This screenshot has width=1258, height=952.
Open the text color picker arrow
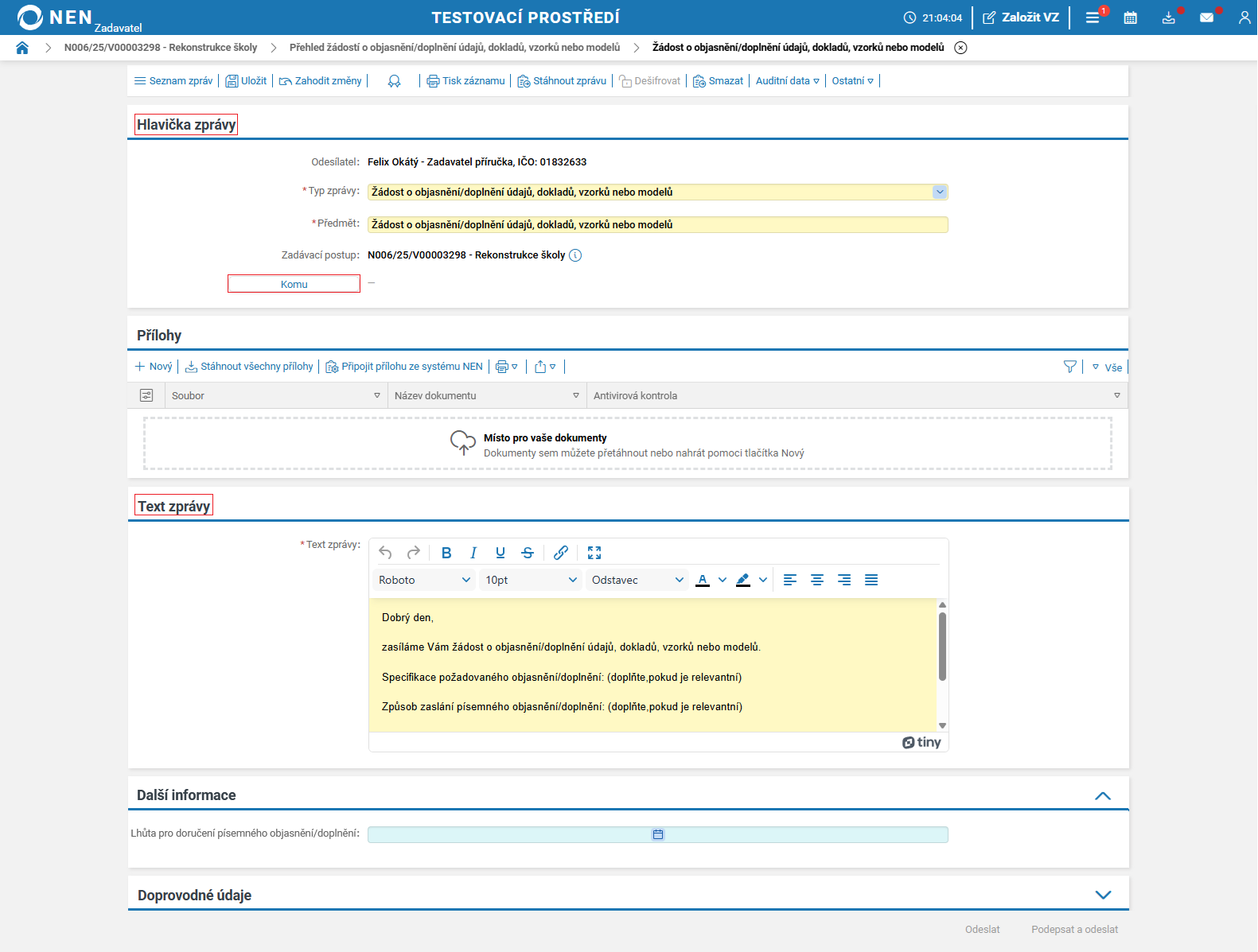(x=722, y=580)
